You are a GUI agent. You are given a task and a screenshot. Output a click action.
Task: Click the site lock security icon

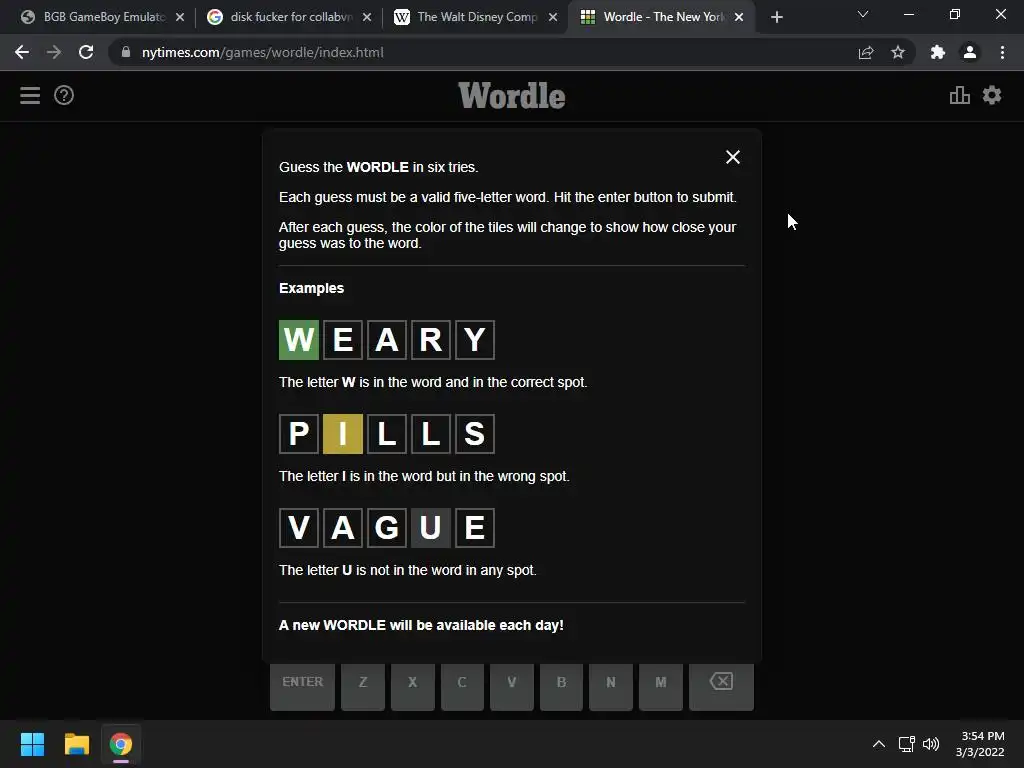(126, 52)
